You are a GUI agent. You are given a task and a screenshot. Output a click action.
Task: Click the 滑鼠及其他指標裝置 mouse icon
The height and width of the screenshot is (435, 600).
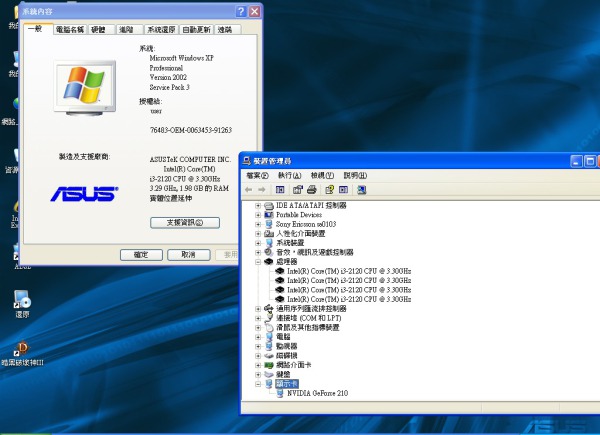coord(269,327)
